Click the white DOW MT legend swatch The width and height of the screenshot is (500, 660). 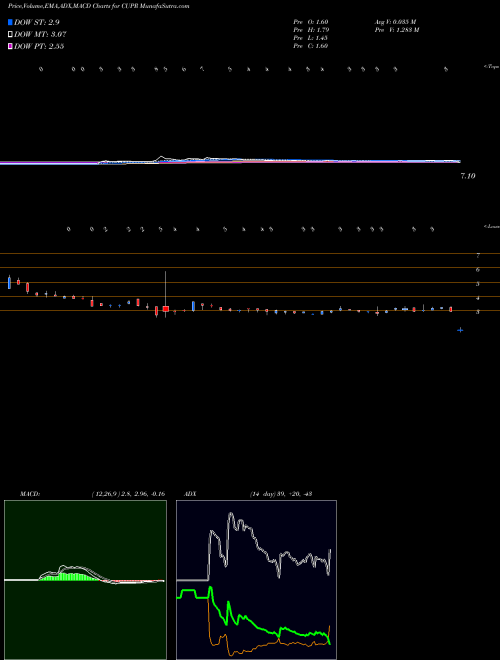11,35
